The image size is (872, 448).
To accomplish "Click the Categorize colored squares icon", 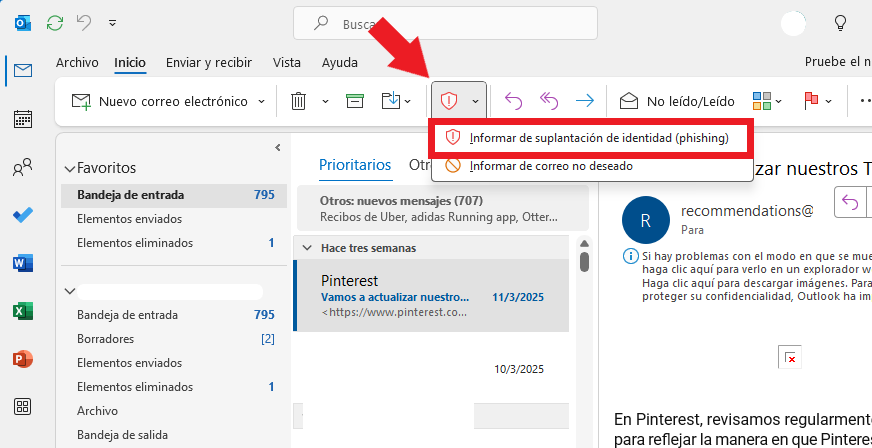I will (761, 101).
